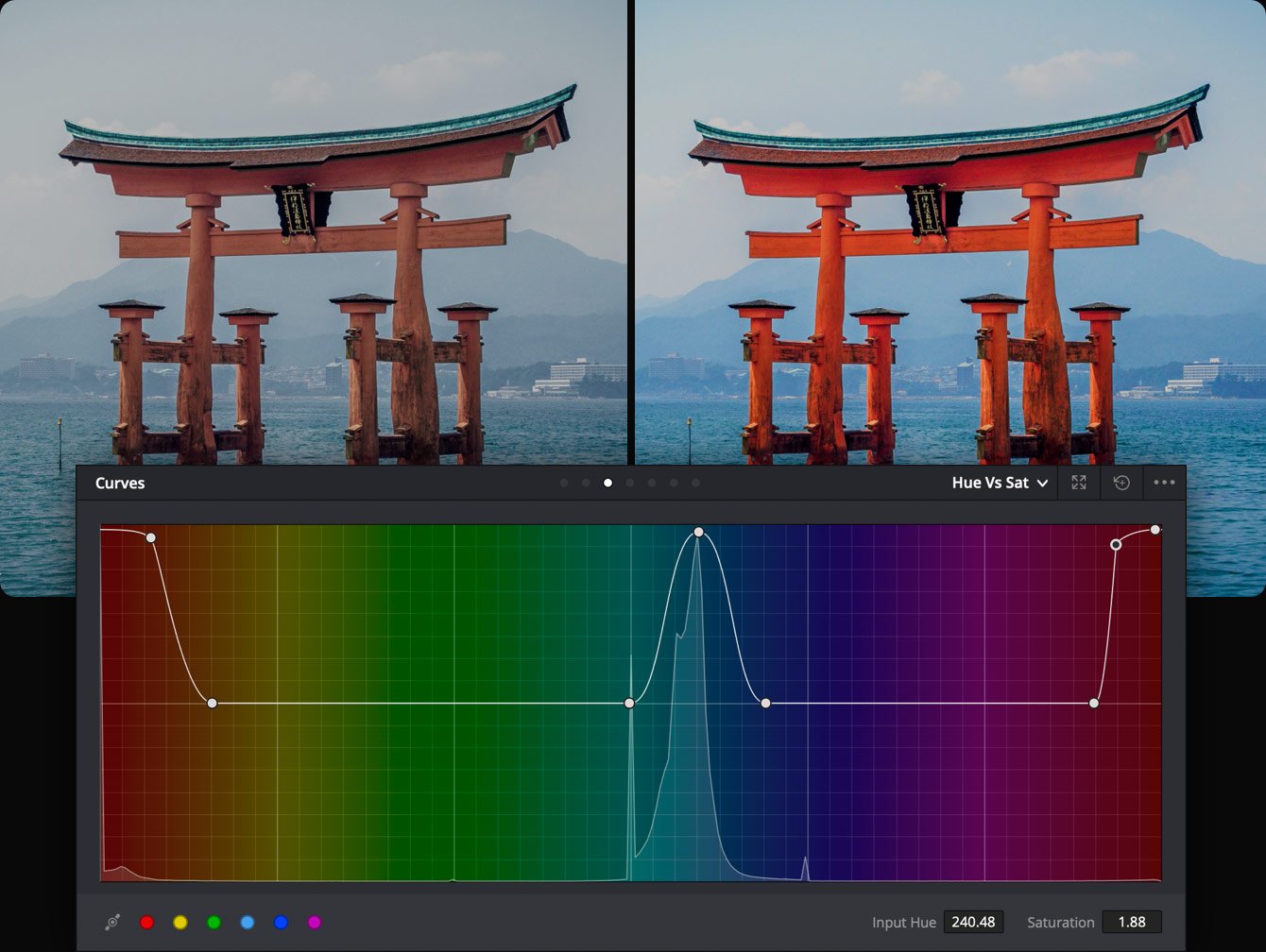Select the cyan hue button

click(247, 923)
